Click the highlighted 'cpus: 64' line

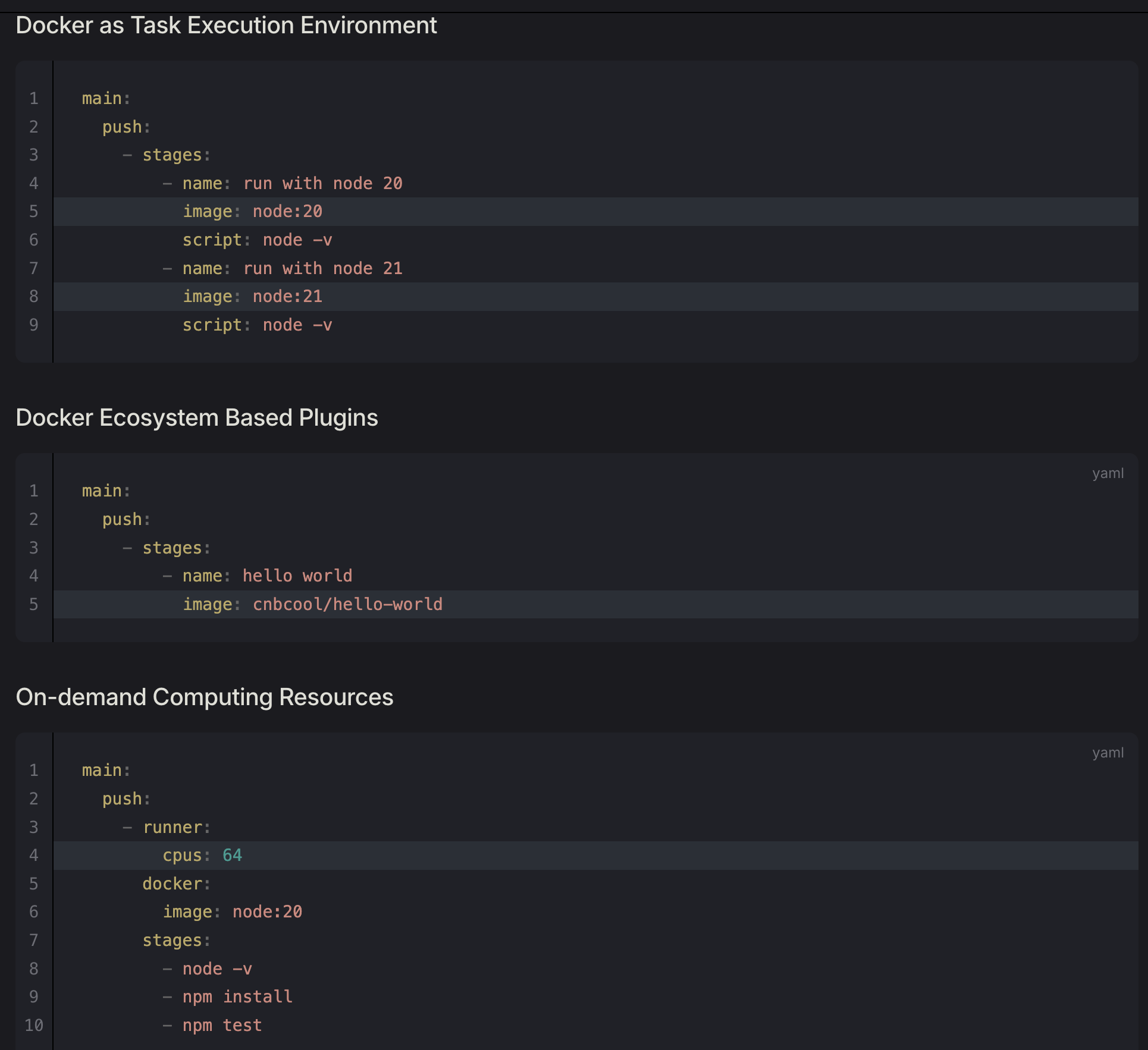pyautogui.click(x=202, y=856)
